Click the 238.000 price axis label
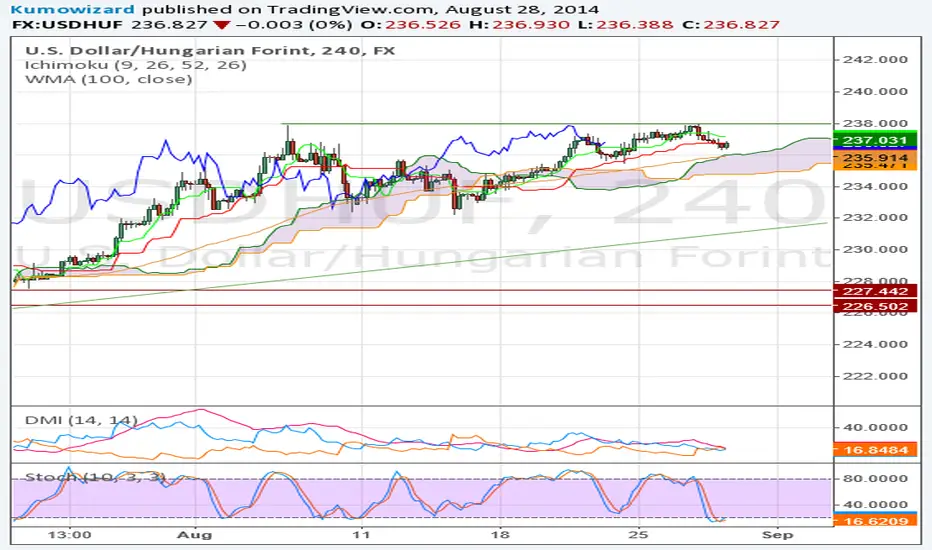 click(x=876, y=124)
